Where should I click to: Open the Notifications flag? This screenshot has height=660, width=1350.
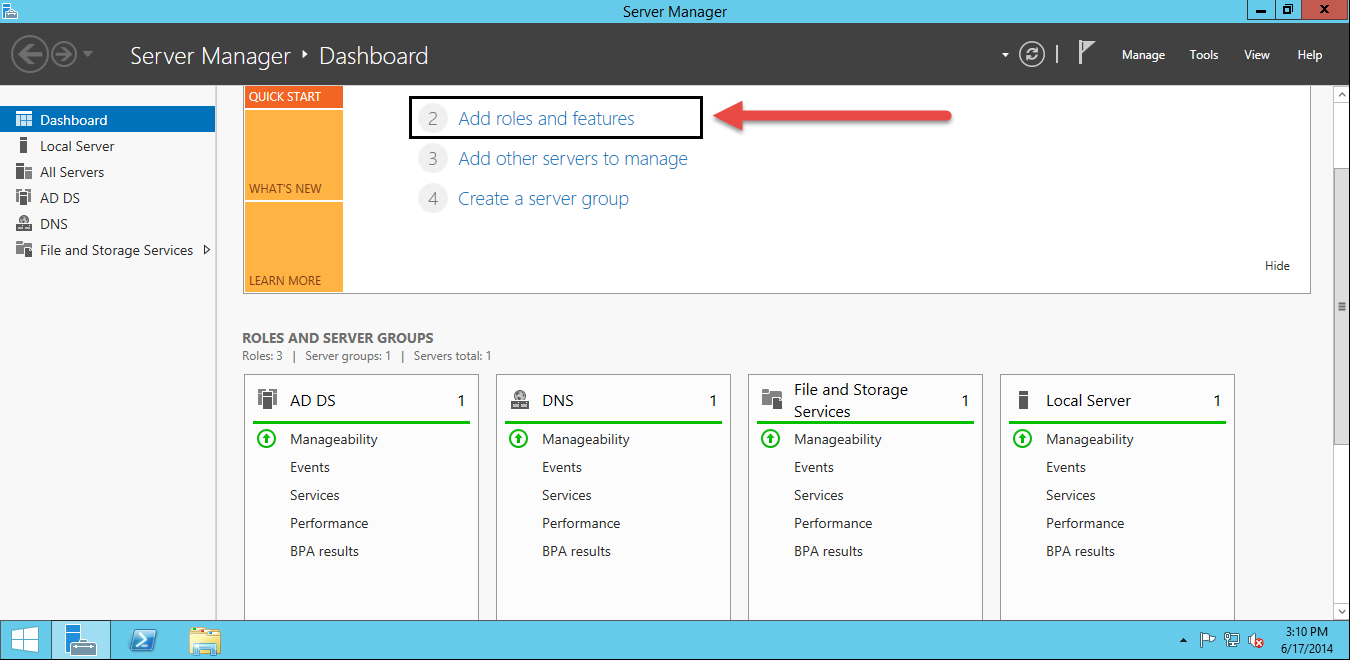pos(1086,53)
